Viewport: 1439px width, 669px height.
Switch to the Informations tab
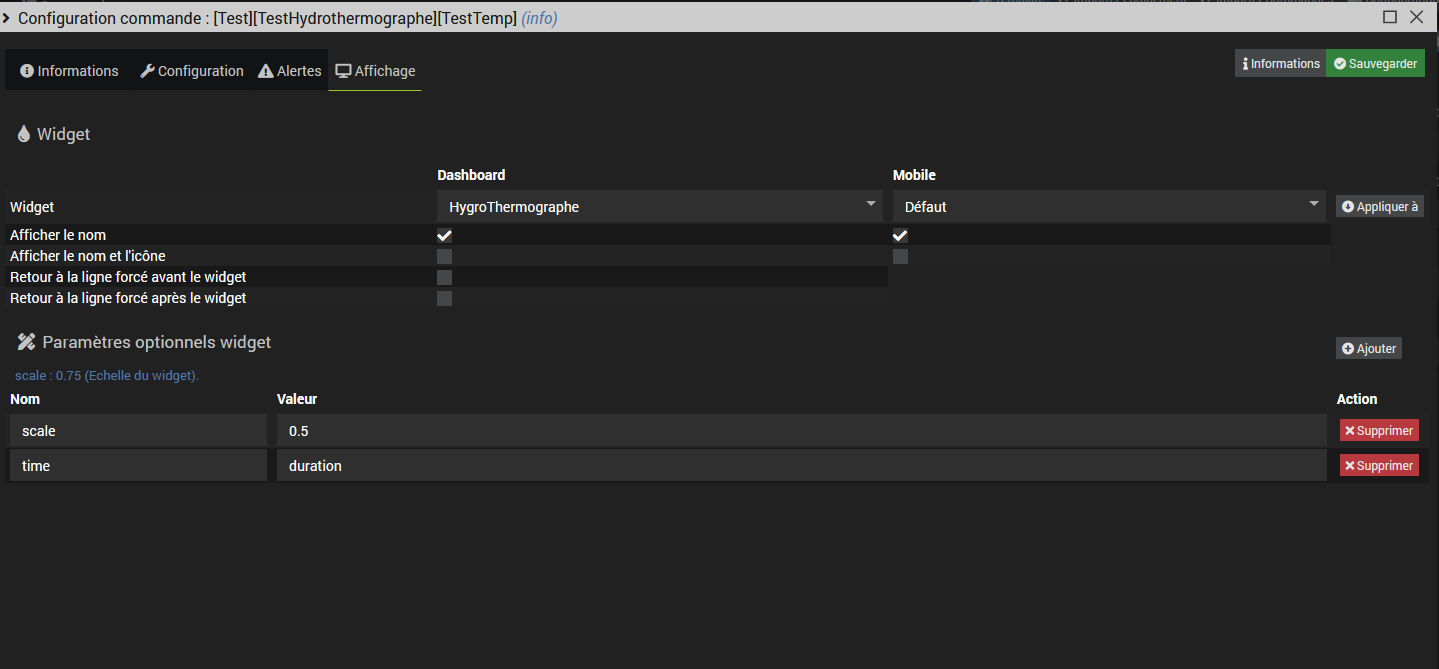tap(69, 71)
